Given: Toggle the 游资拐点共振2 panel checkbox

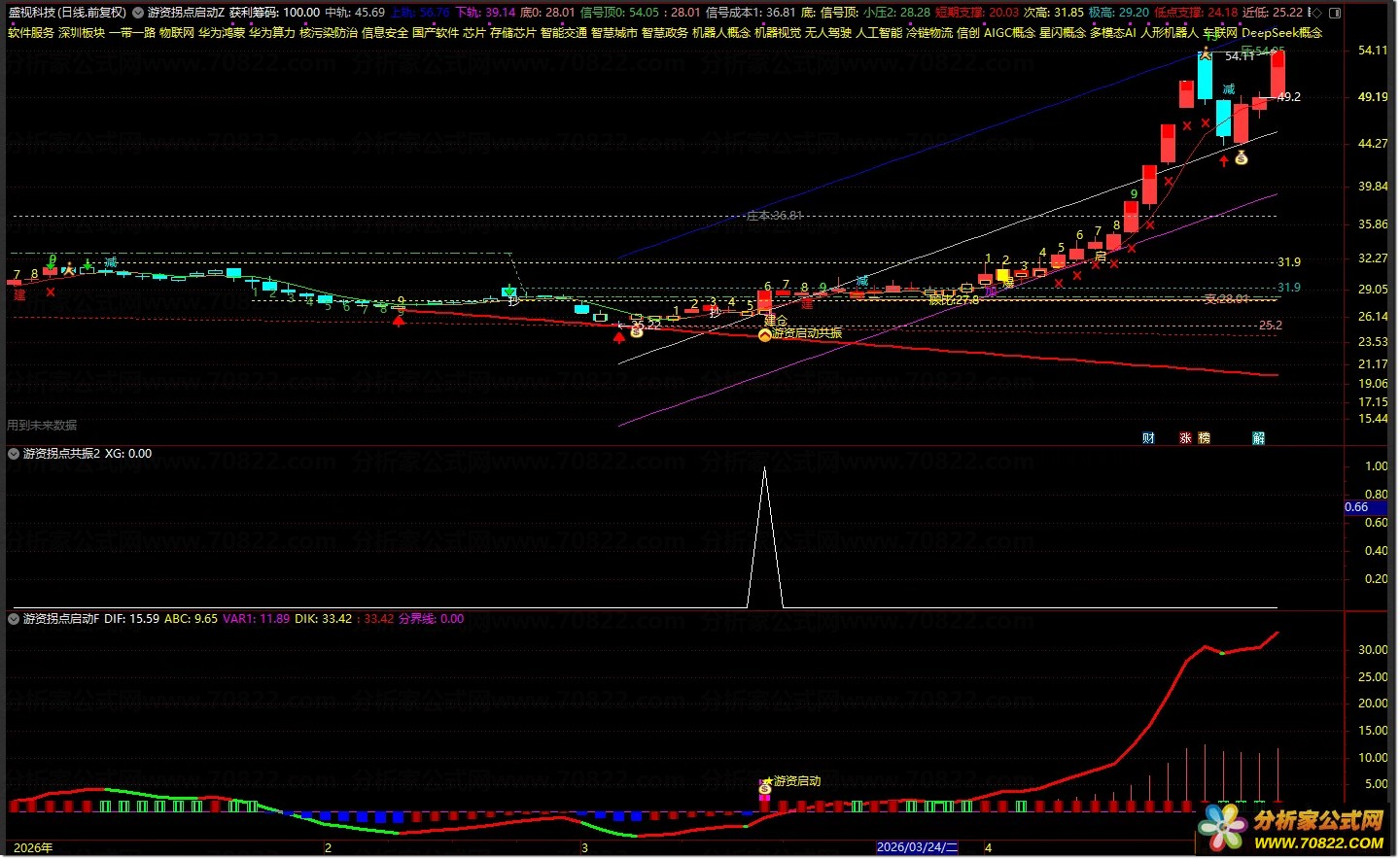Looking at the screenshot, I should [x=14, y=453].
